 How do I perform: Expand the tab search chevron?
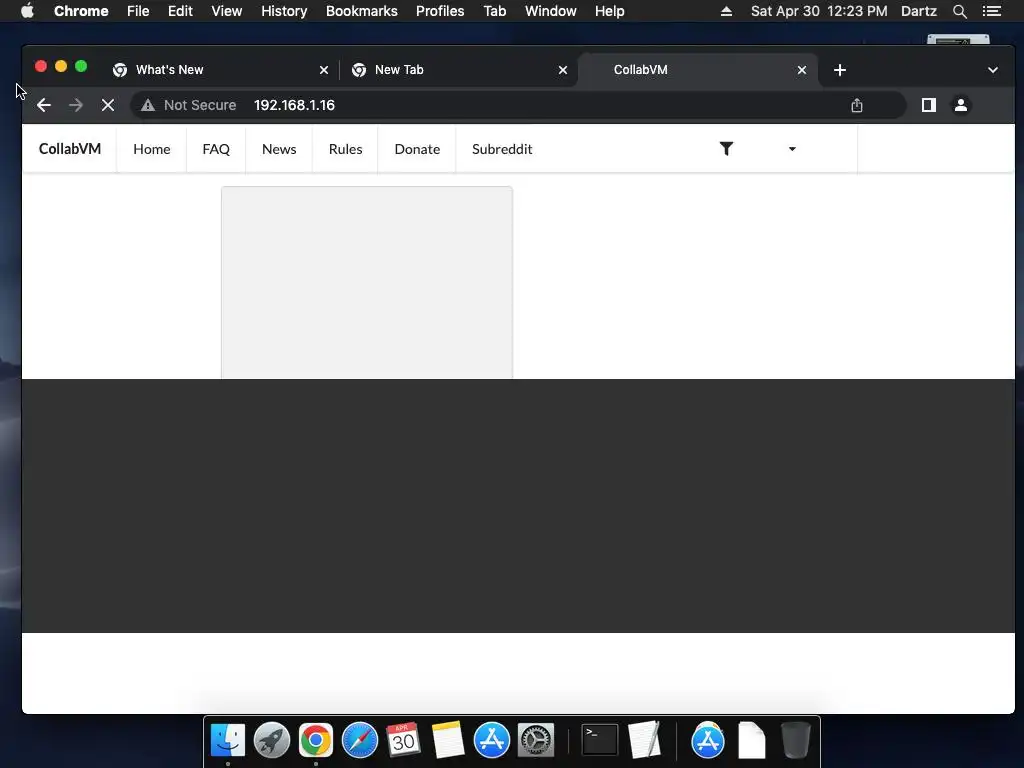click(993, 70)
